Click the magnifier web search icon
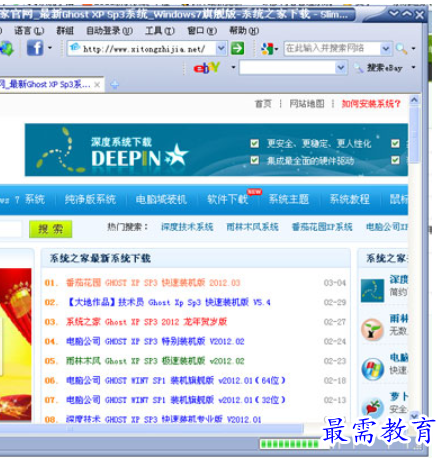 (401, 49)
